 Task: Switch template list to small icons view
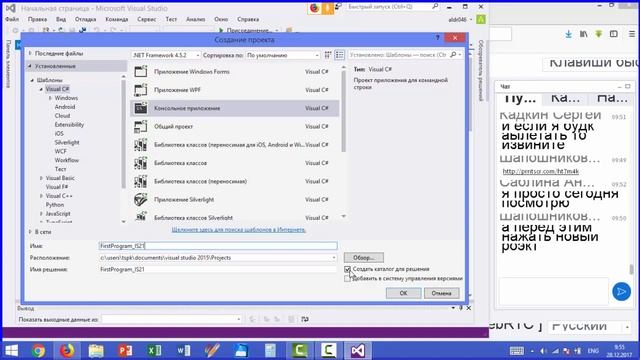pos(328,55)
